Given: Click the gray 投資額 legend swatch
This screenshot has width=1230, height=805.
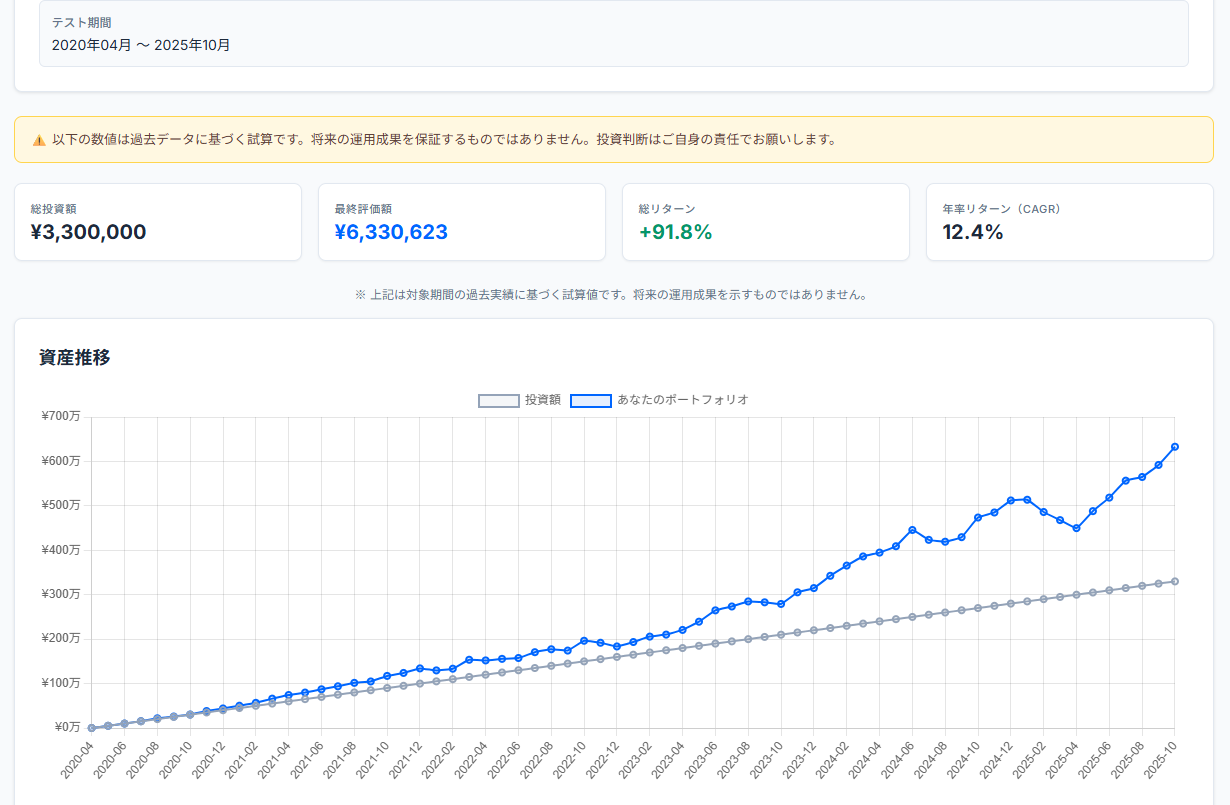Looking at the screenshot, I should pos(497,400).
